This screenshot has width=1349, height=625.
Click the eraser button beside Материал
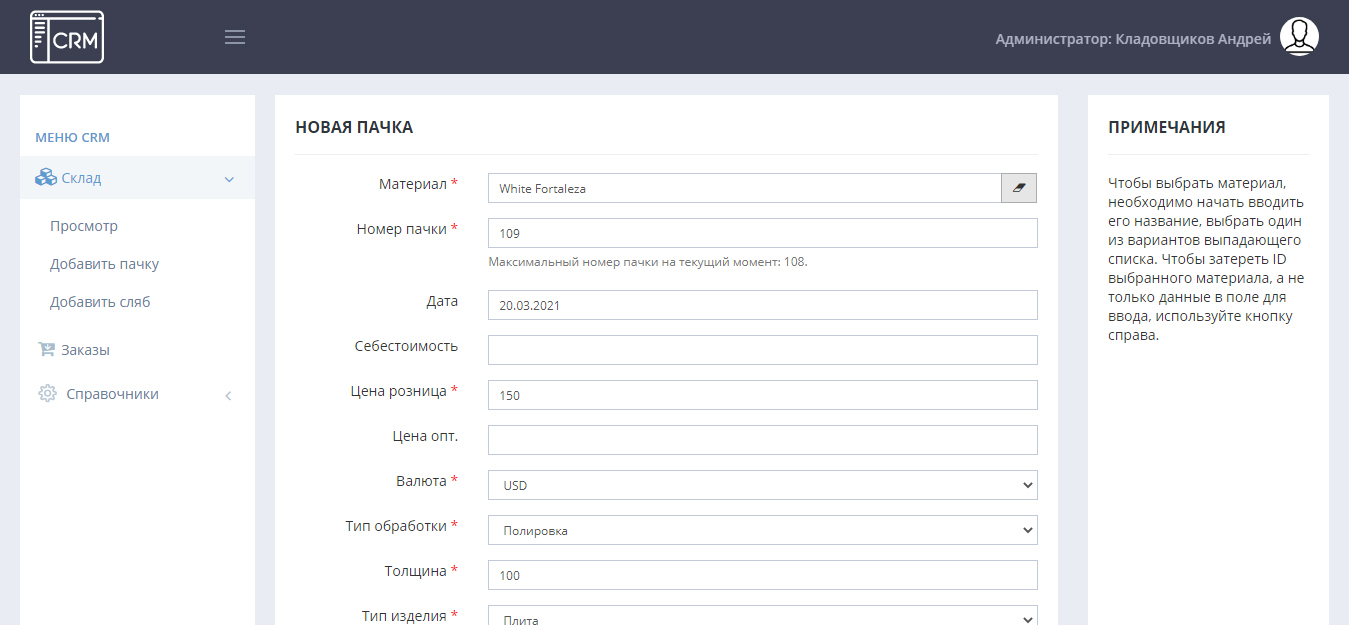tap(1019, 188)
